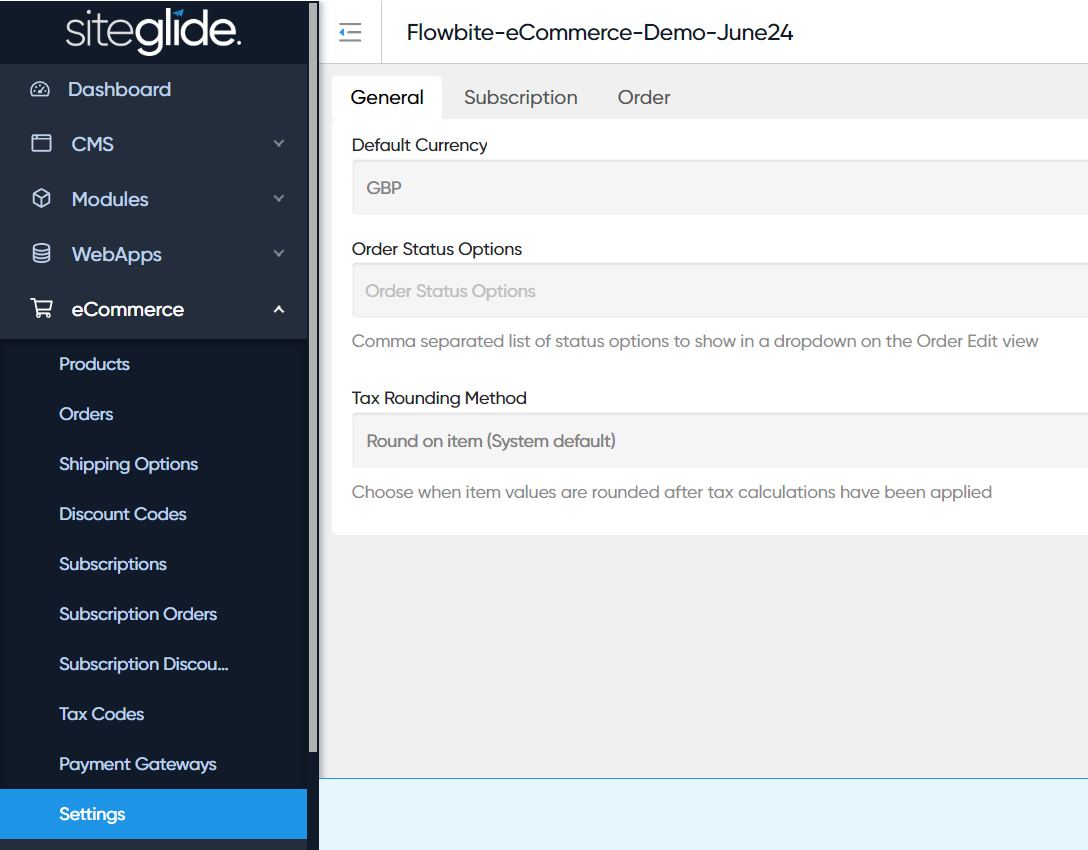1088x850 pixels.
Task: Open Products in the sidebar
Action: (94, 364)
